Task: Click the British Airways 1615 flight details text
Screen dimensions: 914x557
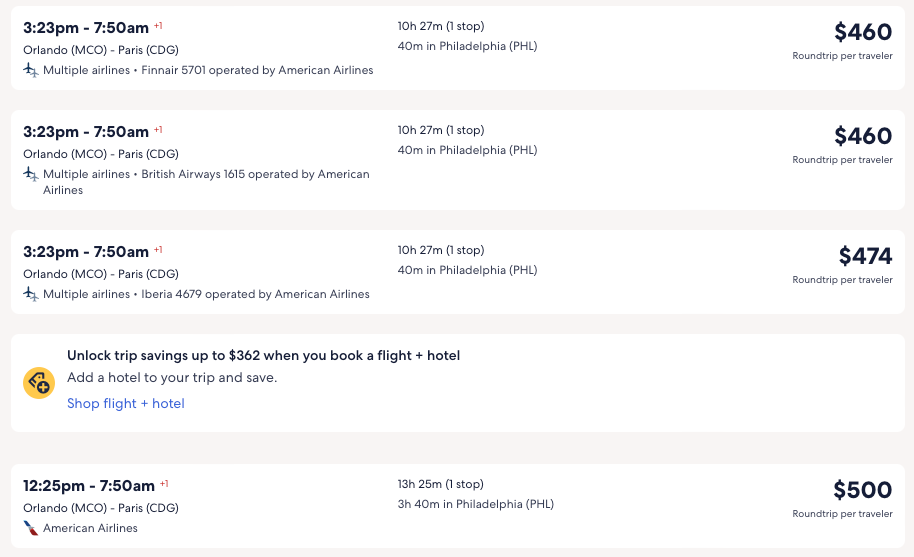Action: click(x=255, y=174)
